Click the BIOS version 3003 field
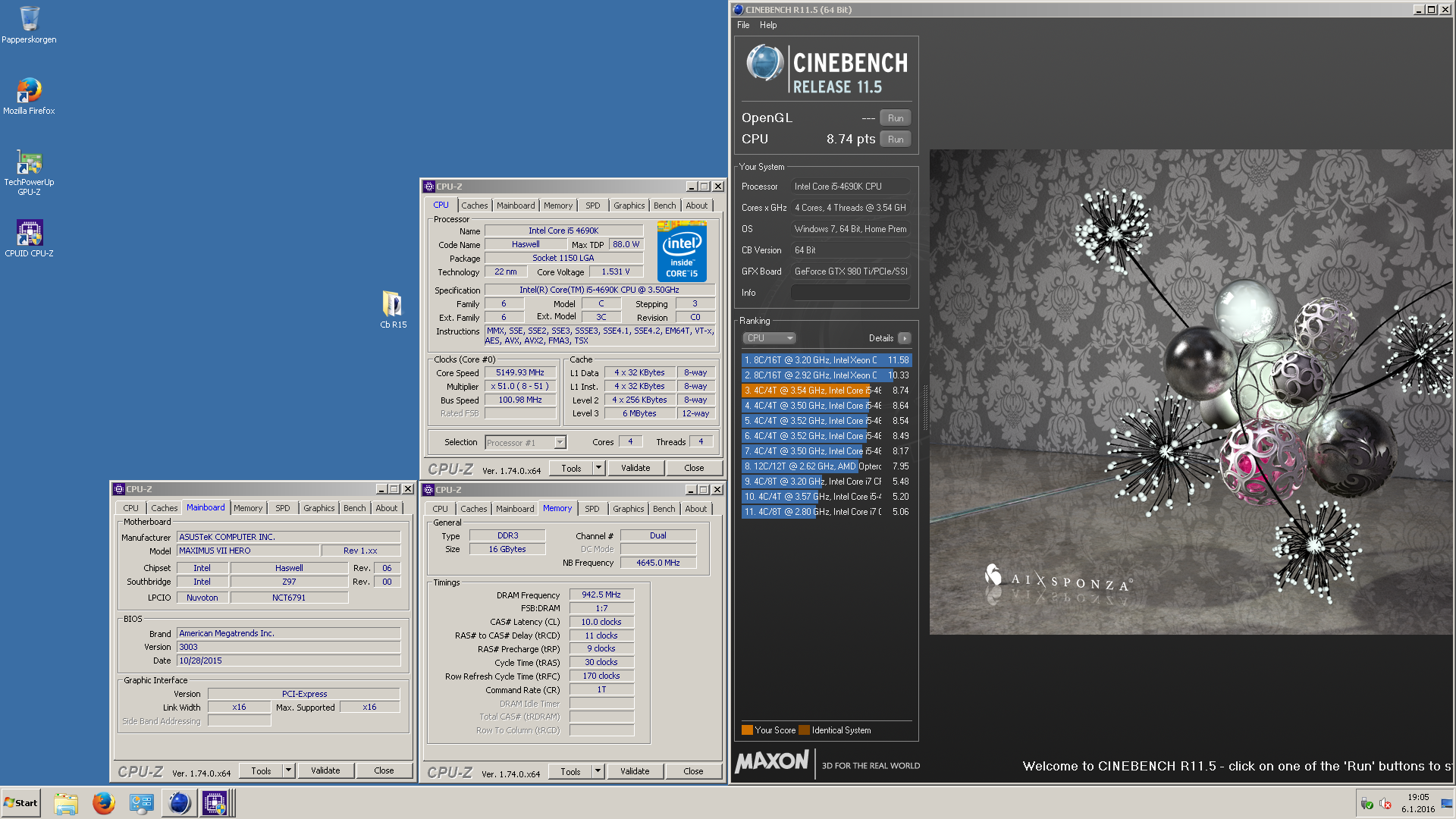Image resolution: width=1456 pixels, height=819 pixels. tap(289, 648)
